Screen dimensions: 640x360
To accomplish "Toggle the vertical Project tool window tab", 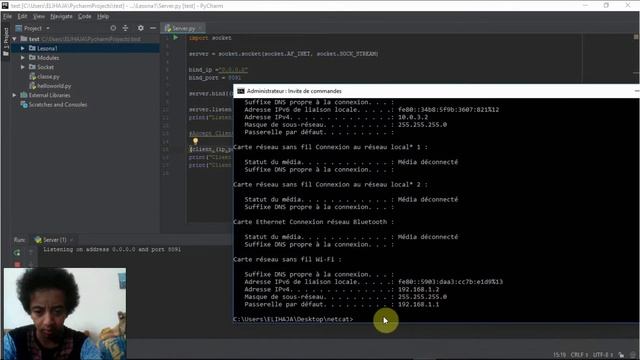I will click(x=6, y=41).
